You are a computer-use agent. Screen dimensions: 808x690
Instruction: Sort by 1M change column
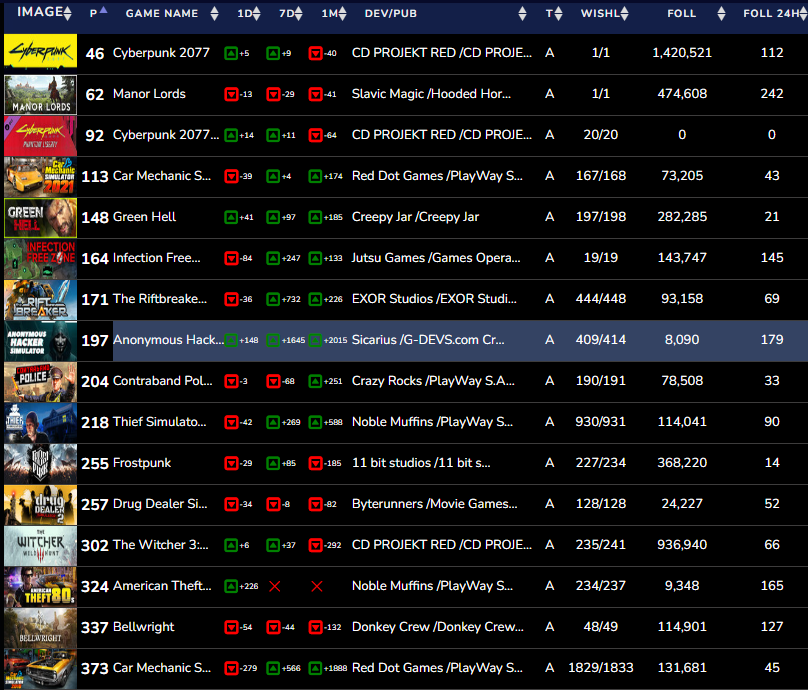[334, 13]
